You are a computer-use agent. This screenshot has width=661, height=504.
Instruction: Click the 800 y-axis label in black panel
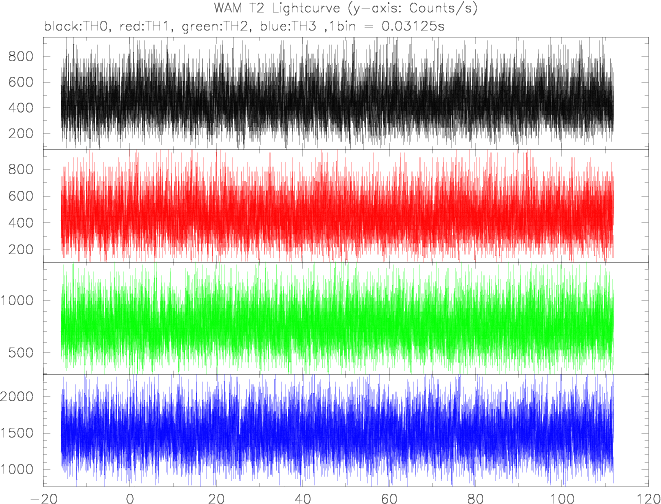pyautogui.click(x=21, y=56)
